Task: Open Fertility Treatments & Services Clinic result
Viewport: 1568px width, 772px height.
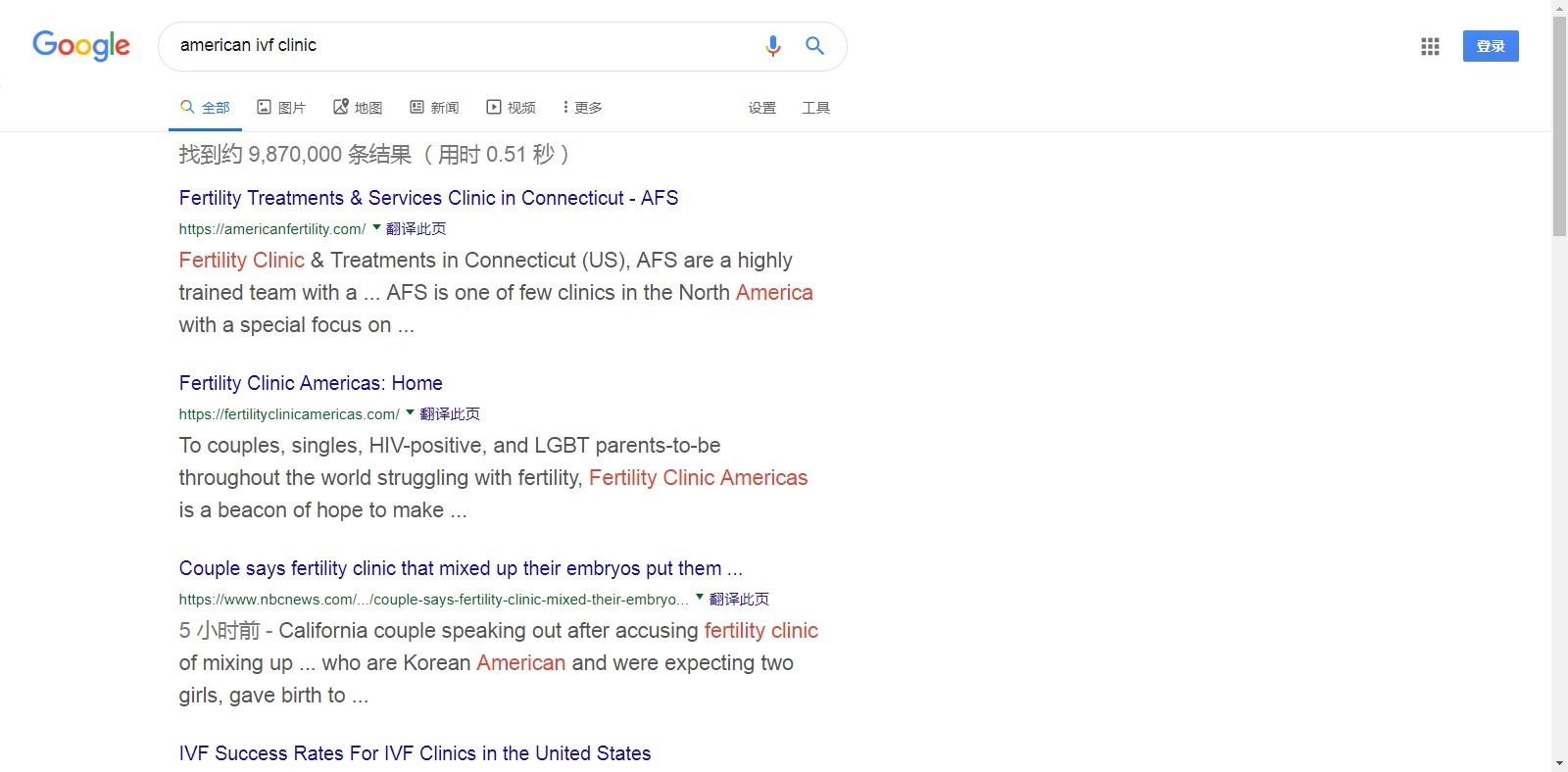Action: (x=428, y=198)
